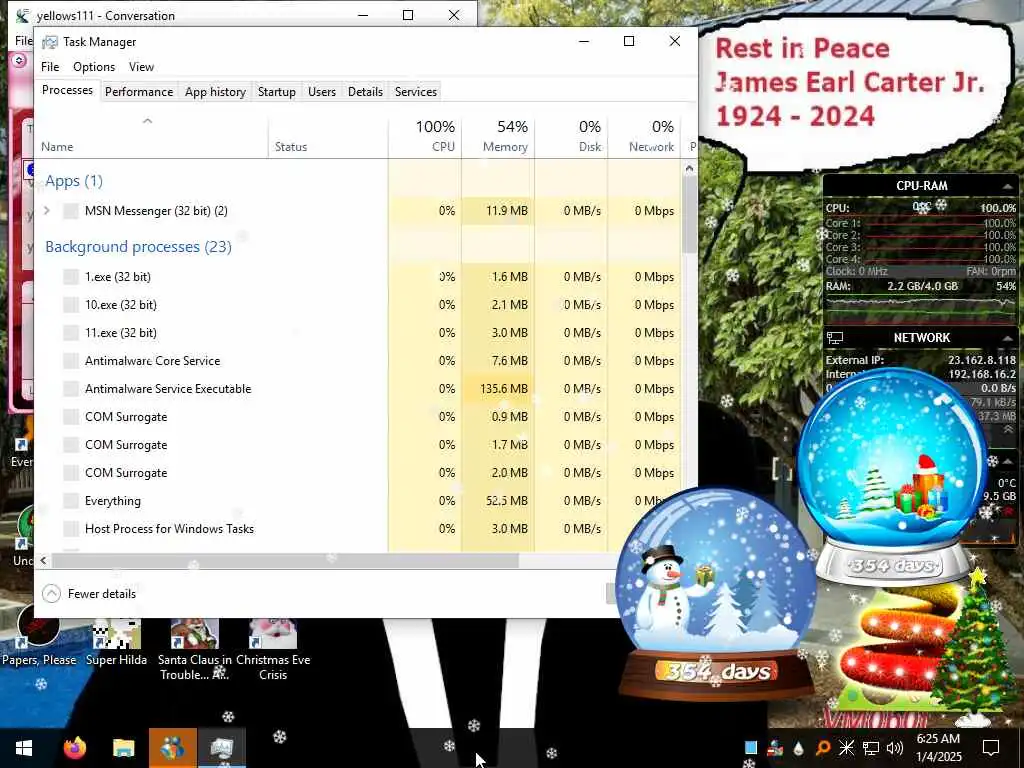
Task: Click the volume speaker tray icon
Action: [x=895, y=748]
